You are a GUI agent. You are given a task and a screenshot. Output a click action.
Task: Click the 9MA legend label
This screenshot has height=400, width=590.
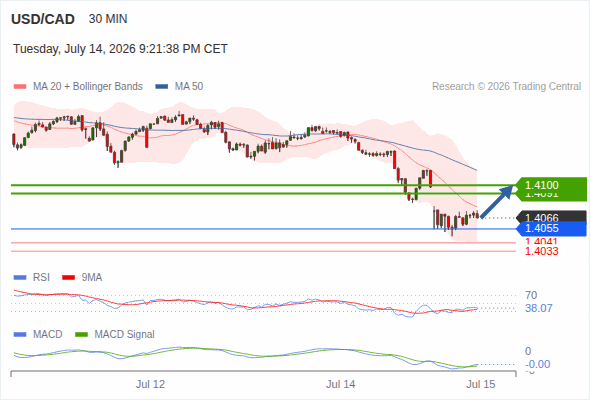tap(92, 278)
